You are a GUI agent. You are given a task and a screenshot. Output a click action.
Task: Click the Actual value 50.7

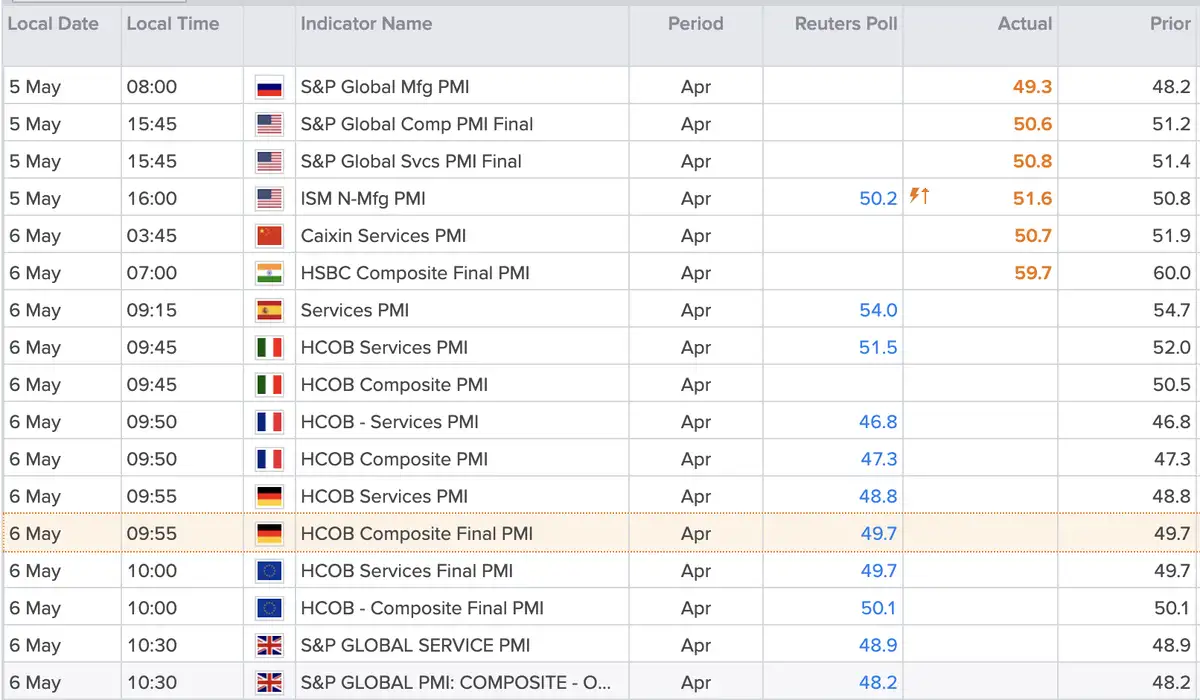(1032, 236)
